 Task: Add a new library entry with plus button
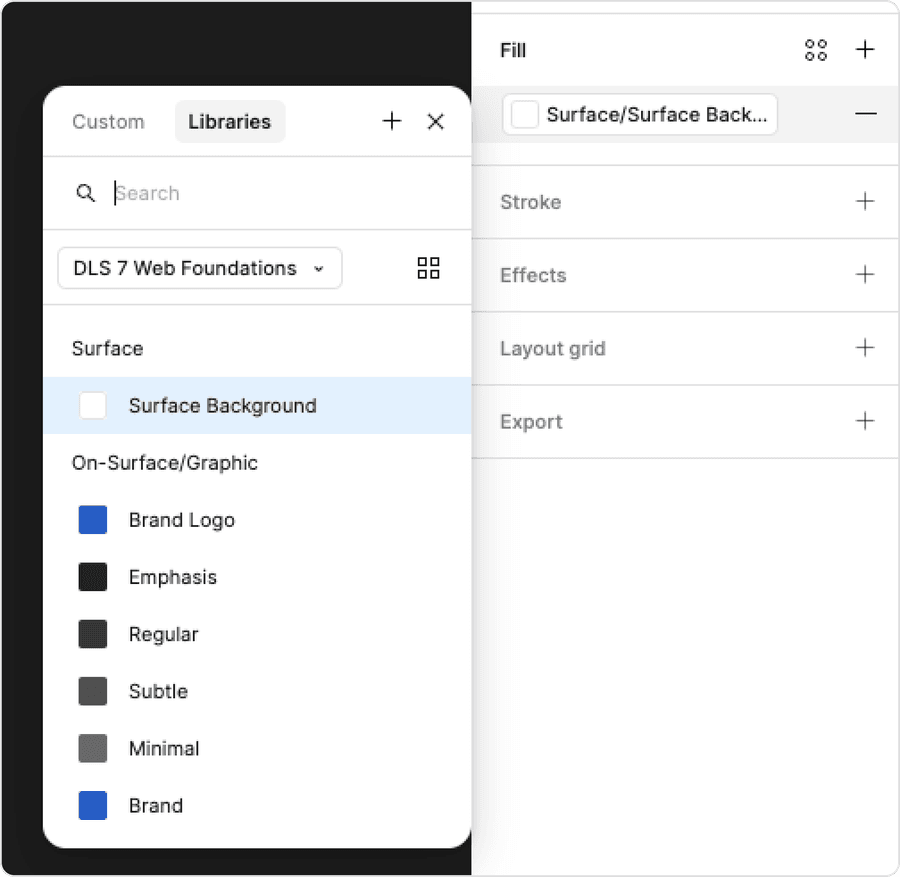point(392,121)
